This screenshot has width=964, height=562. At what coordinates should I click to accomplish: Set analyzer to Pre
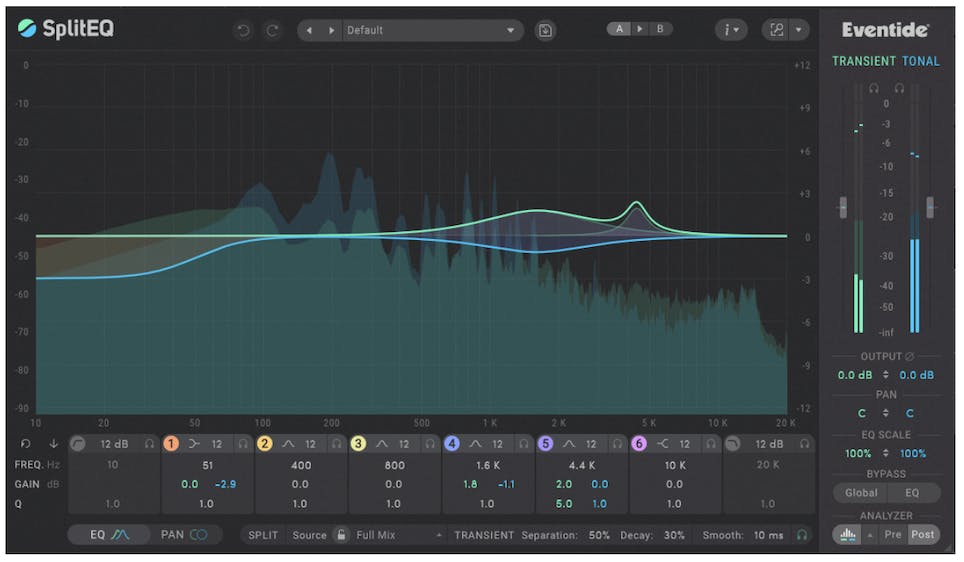coord(892,535)
